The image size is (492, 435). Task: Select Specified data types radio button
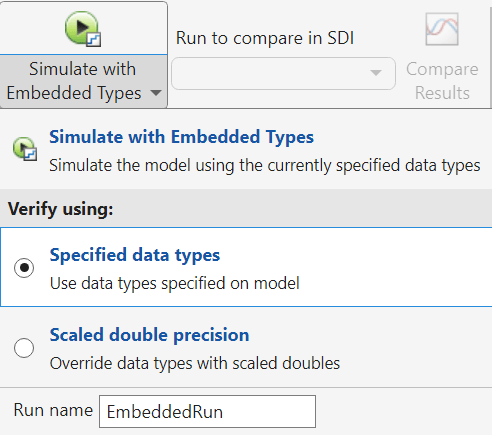tap(24, 268)
